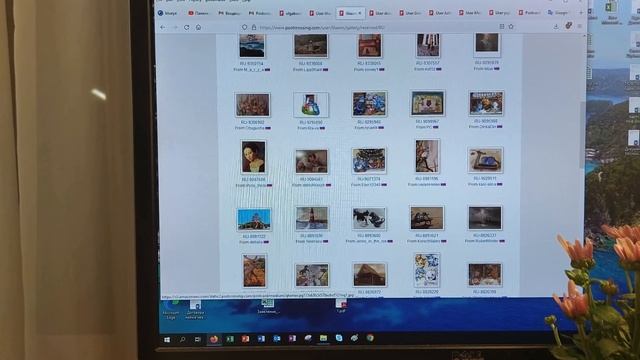This screenshot has width=640, height=360.
Task: Open the lighthouse postcard thumbnail
Action: coord(312,218)
